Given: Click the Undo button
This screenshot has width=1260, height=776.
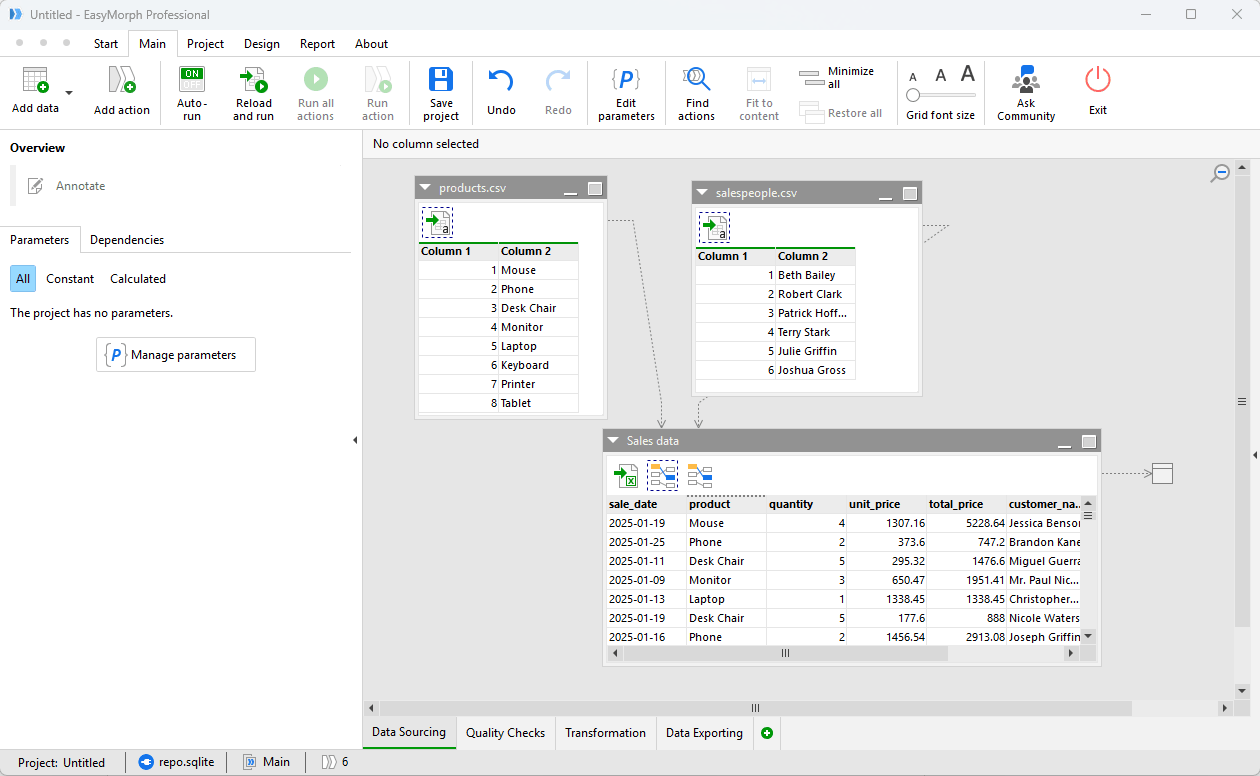Looking at the screenshot, I should coord(501,93).
